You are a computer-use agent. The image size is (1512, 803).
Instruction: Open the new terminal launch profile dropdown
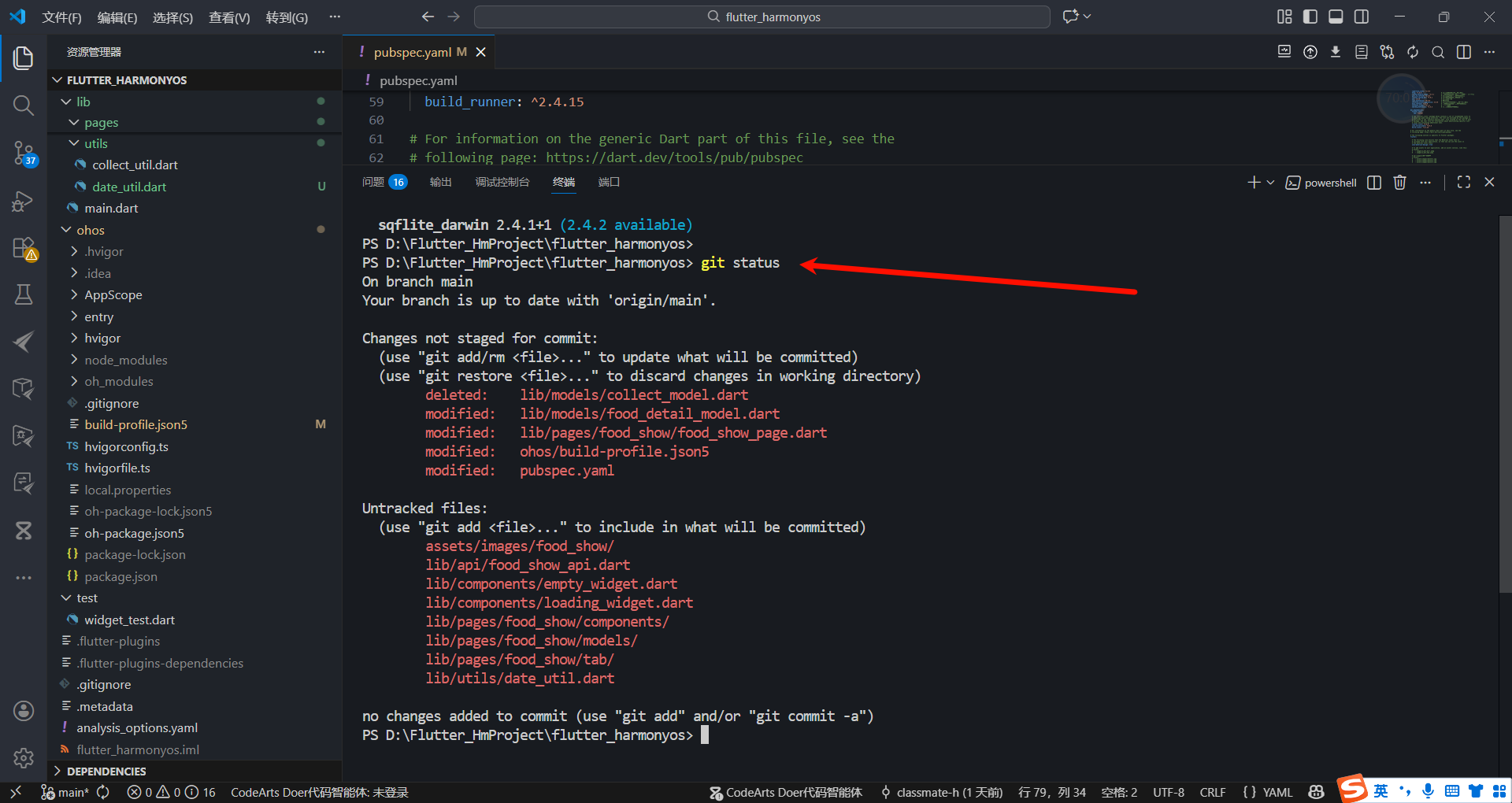1270,183
